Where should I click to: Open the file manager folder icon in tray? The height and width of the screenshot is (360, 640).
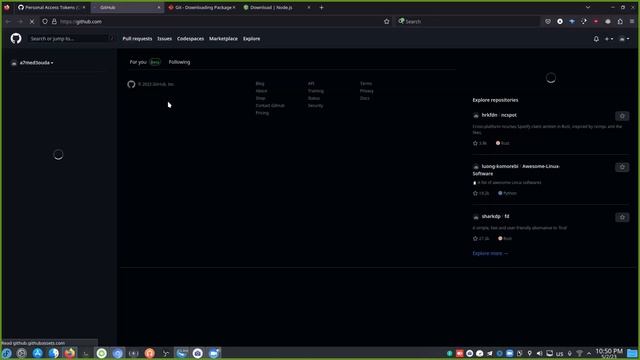pos(632,353)
